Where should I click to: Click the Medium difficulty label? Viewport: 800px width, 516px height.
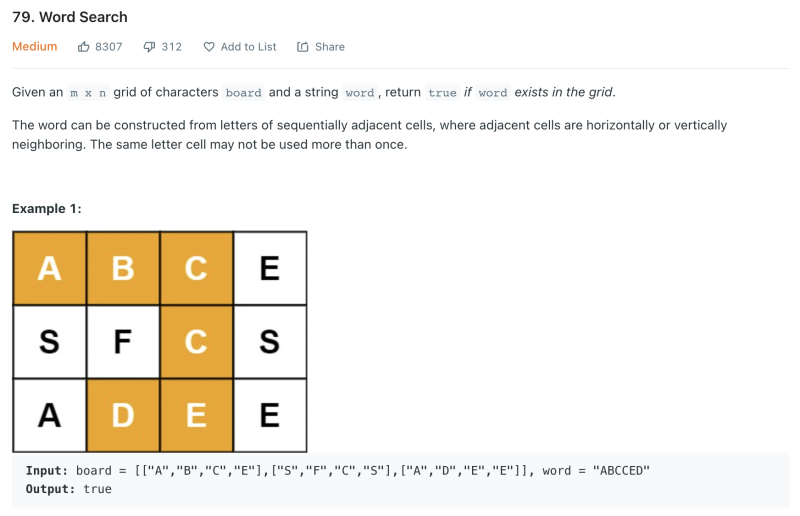[x=35, y=47]
